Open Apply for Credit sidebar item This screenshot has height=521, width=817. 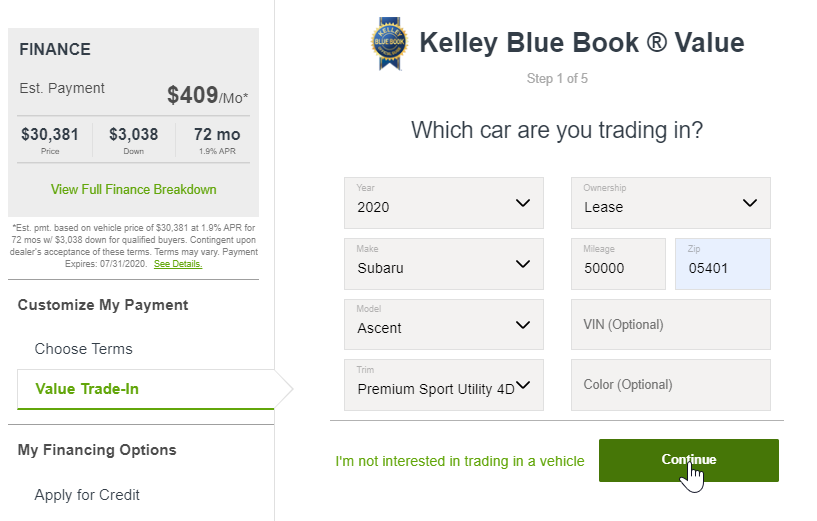click(x=87, y=494)
